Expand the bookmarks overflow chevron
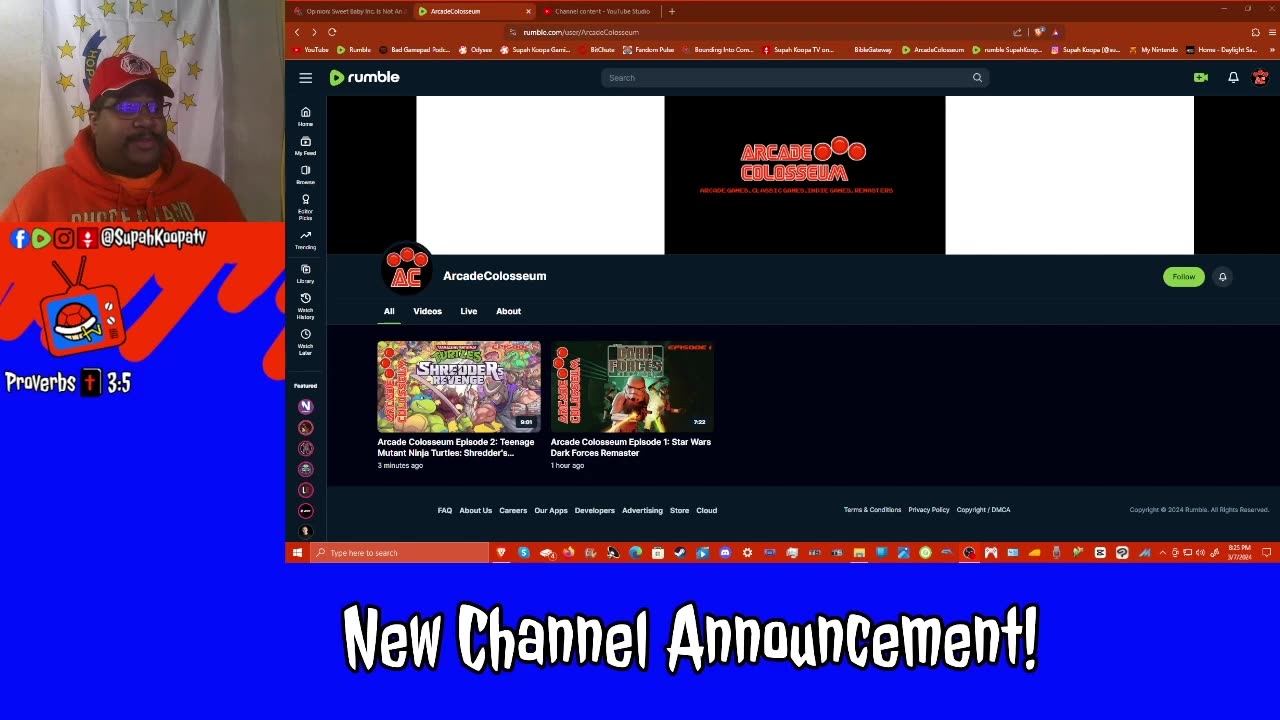Screen dimensions: 1280x720 pos(1272,50)
